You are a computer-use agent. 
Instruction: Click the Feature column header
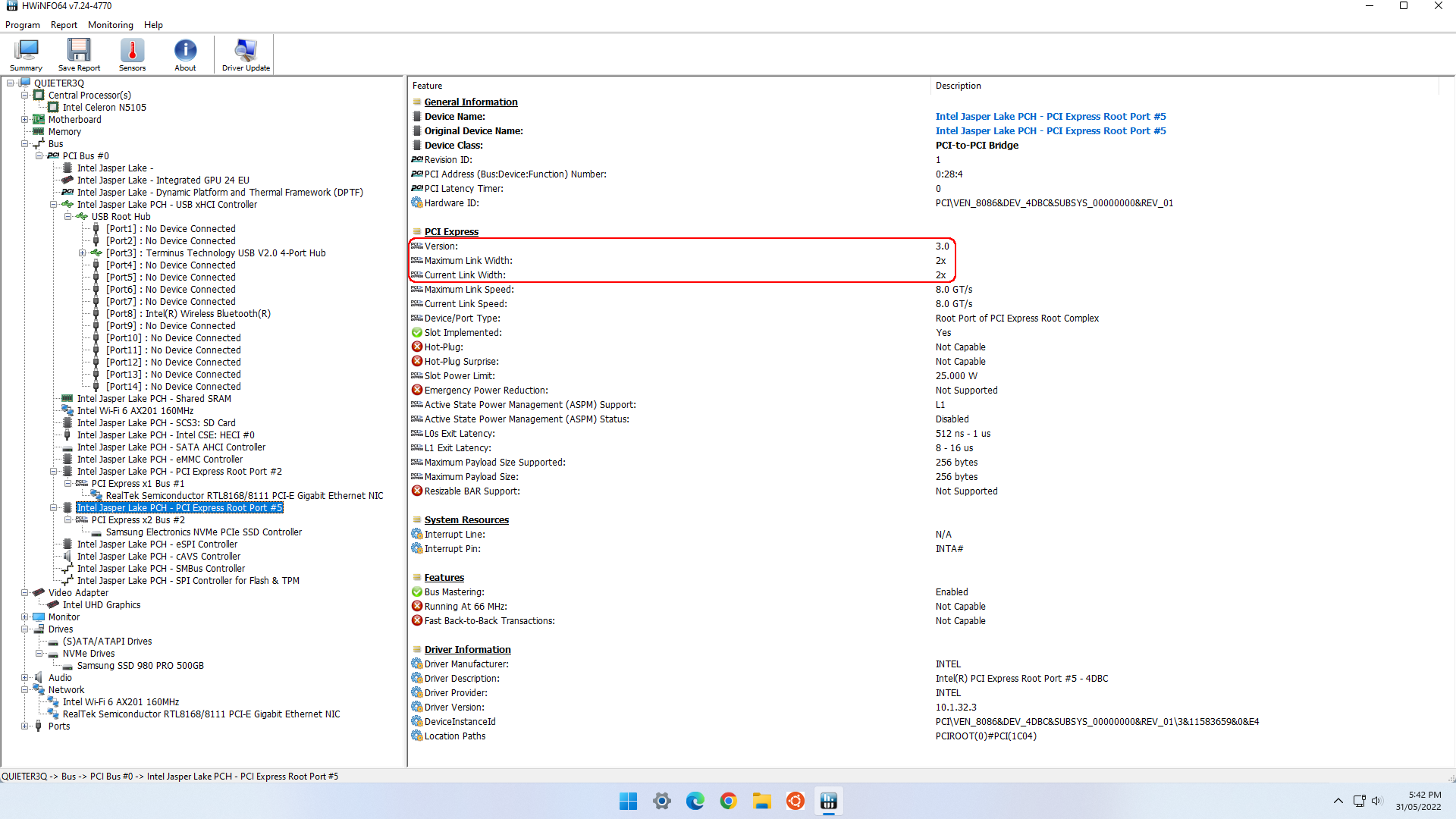pos(427,86)
